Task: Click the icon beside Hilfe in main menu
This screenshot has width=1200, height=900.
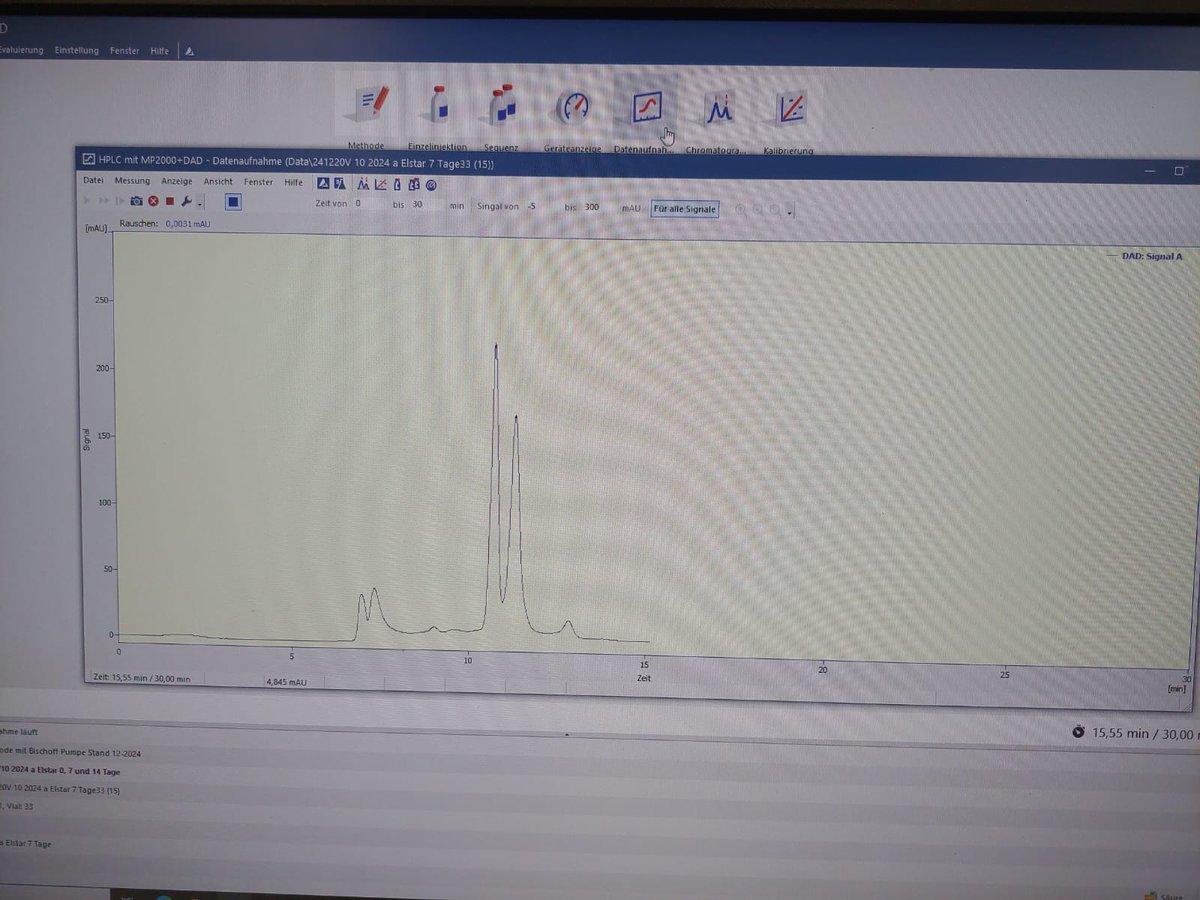Action: click(x=189, y=50)
